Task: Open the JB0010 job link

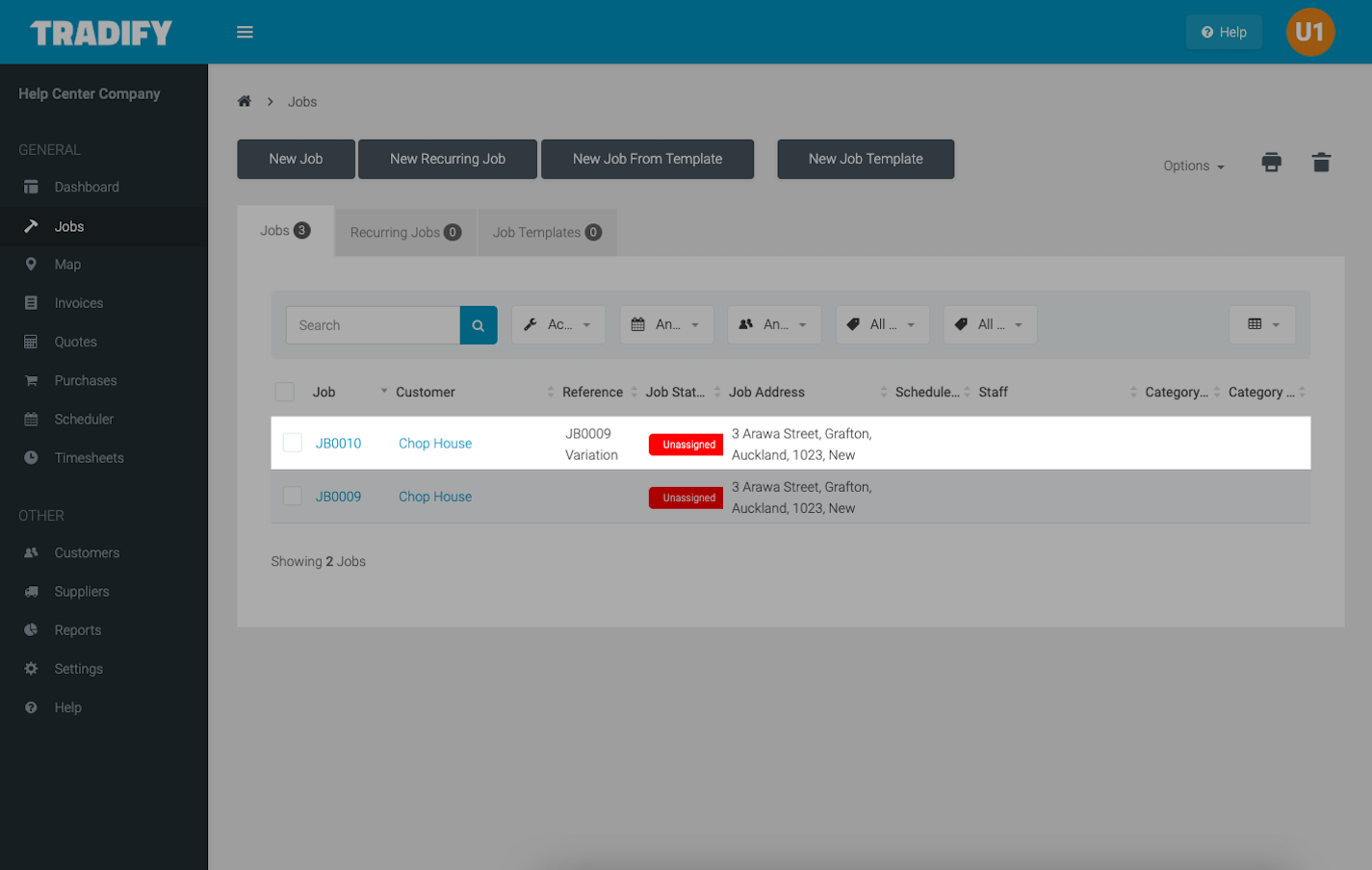Action: (338, 444)
